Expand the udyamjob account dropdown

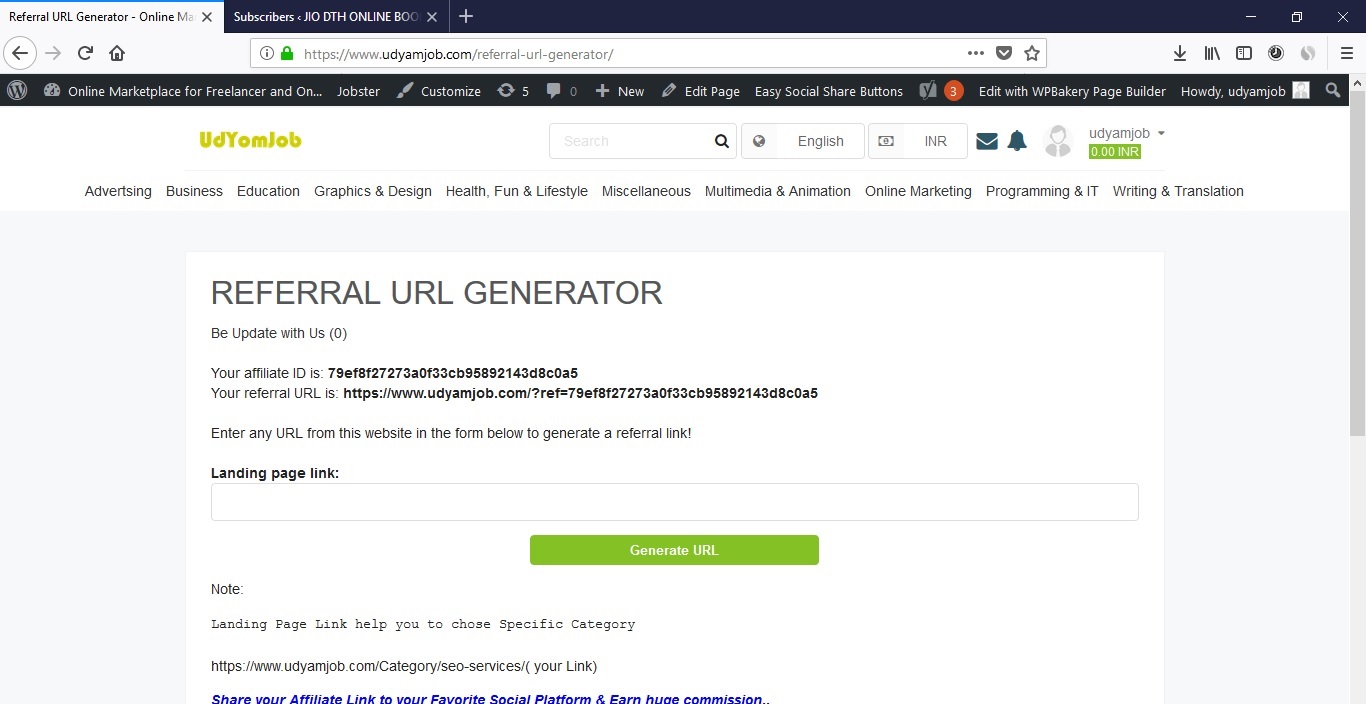click(x=1127, y=133)
